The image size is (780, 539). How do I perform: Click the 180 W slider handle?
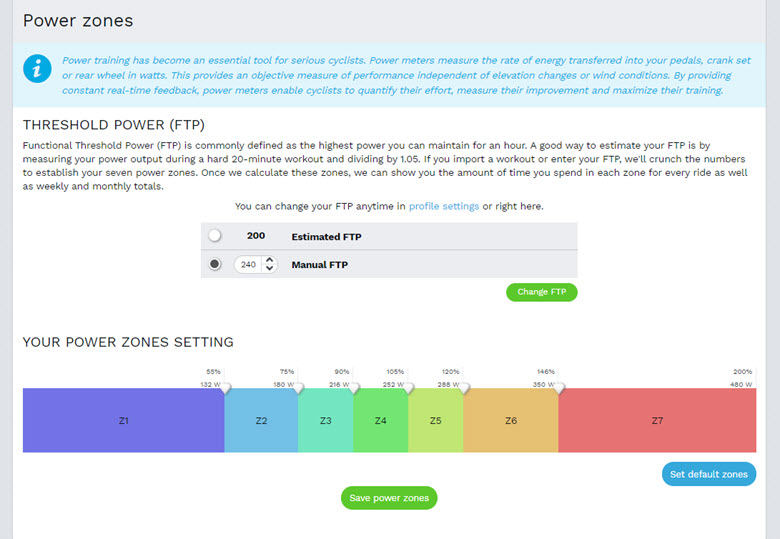coord(298,388)
